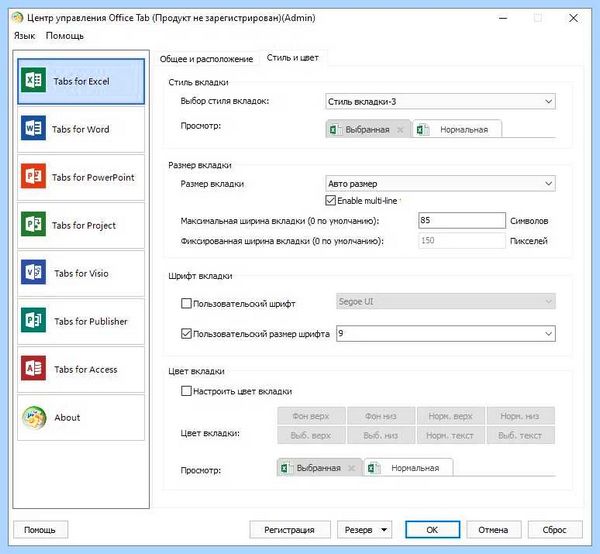Click the Фон низ color button
The image size is (600, 554).
[x=381, y=416]
